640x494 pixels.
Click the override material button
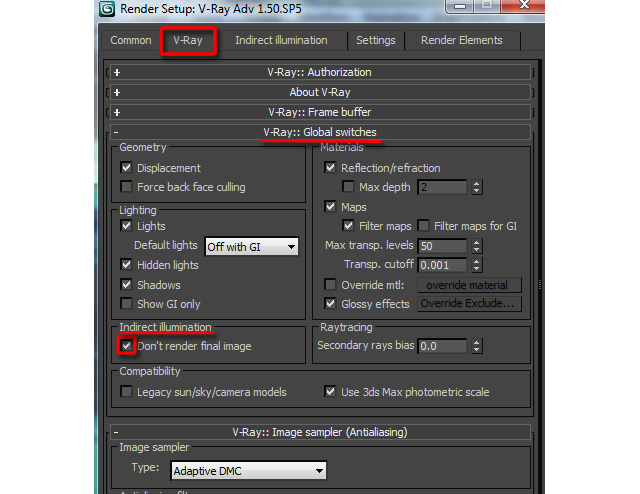tap(469, 285)
